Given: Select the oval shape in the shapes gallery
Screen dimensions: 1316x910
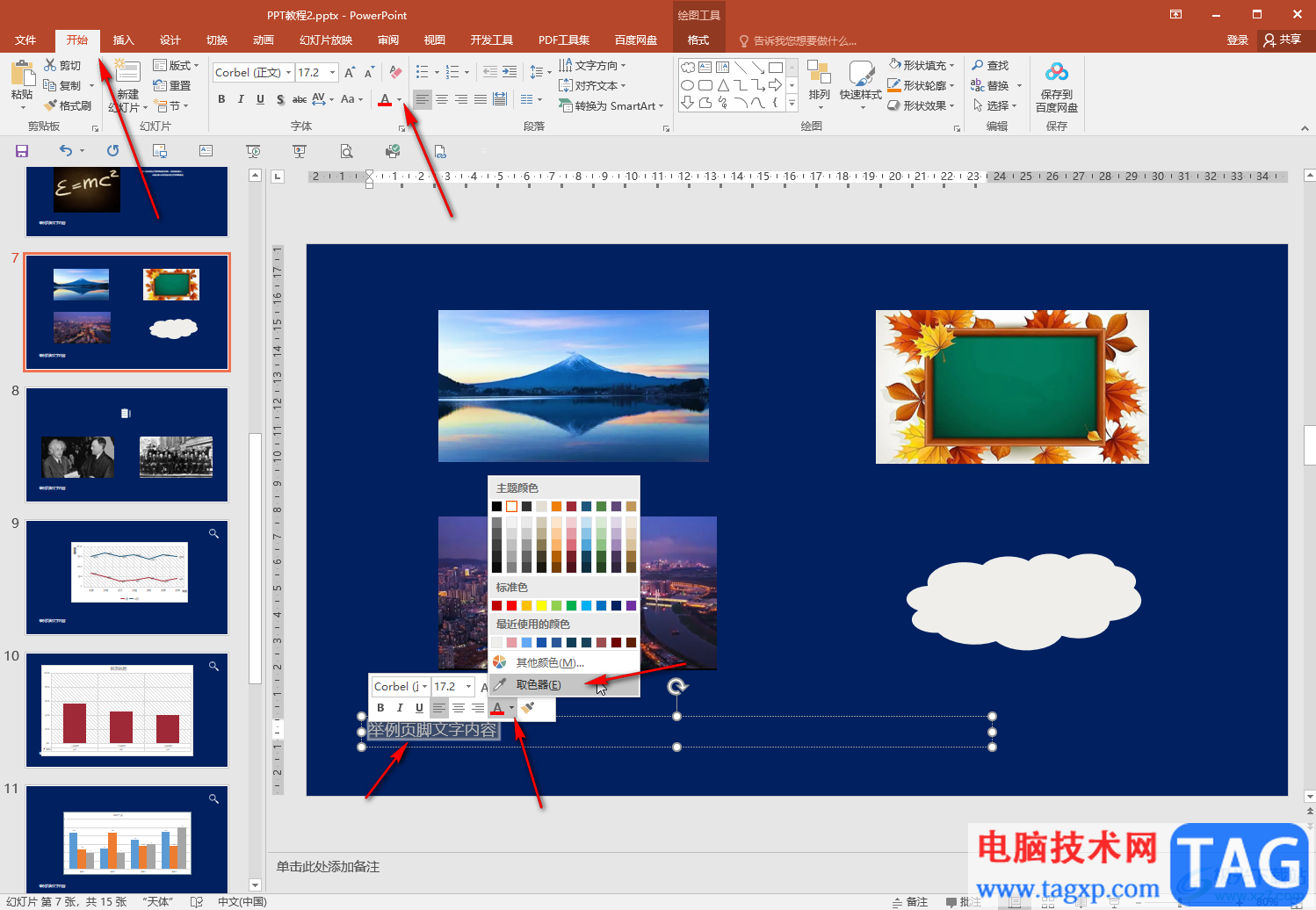Looking at the screenshot, I should (688, 85).
